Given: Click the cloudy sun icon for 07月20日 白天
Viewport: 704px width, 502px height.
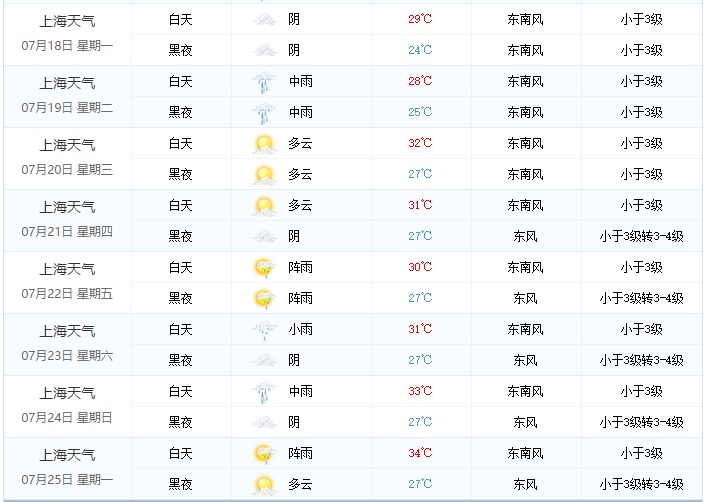Looking at the screenshot, I should tap(264, 144).
